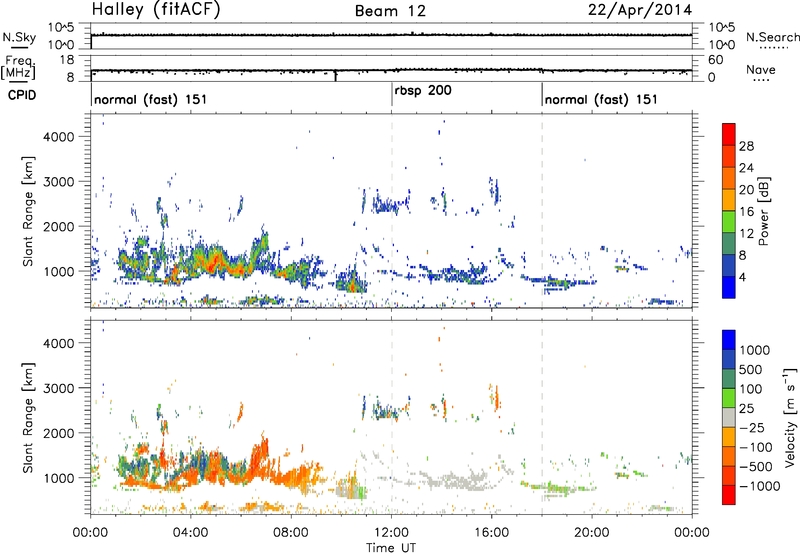Click the strong orange backscatter near 05:00 in power panel
This screenshot has width=800, height=554.
click(x=213, y=260)
